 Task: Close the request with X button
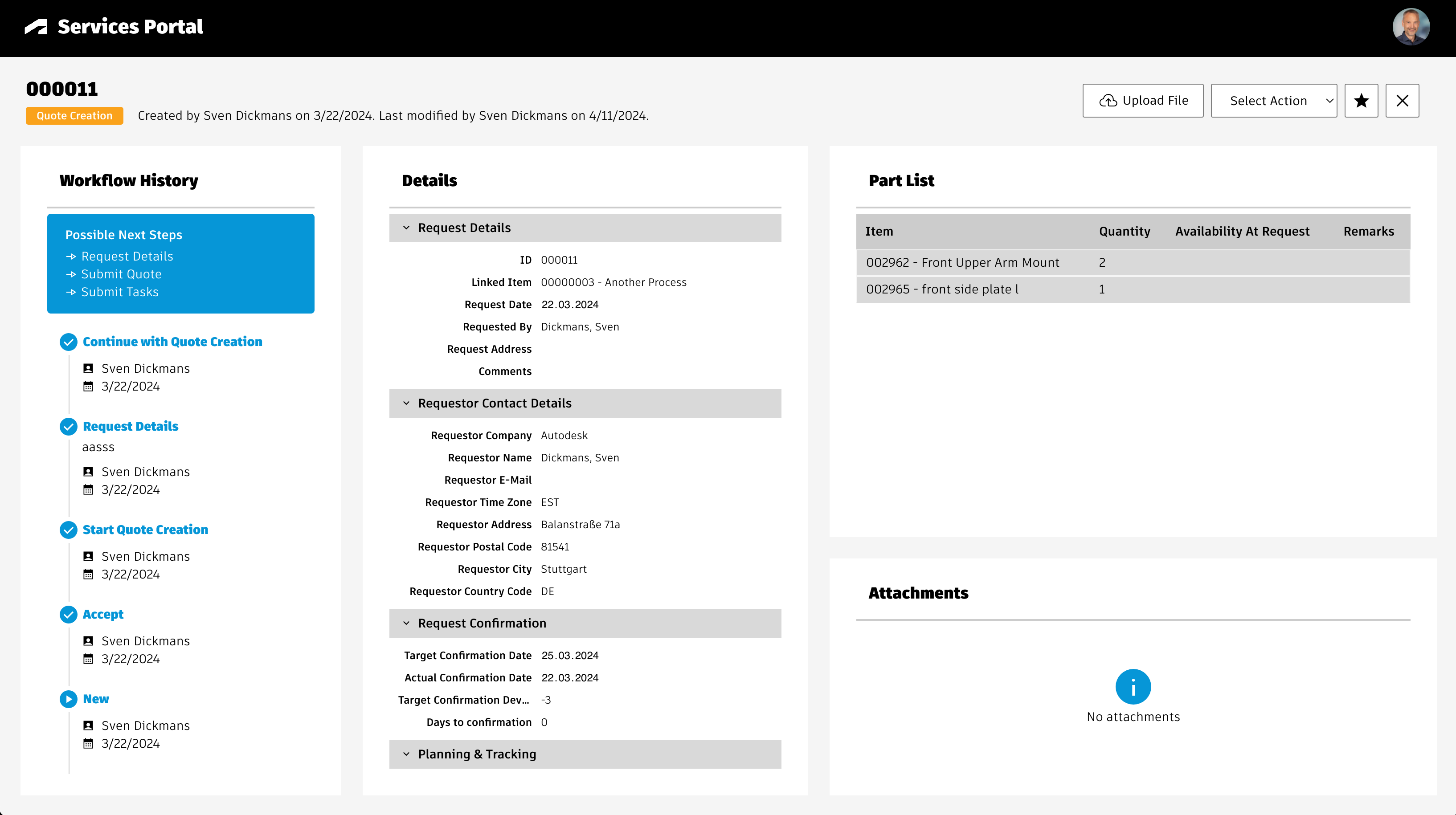tap(1402, 101)
